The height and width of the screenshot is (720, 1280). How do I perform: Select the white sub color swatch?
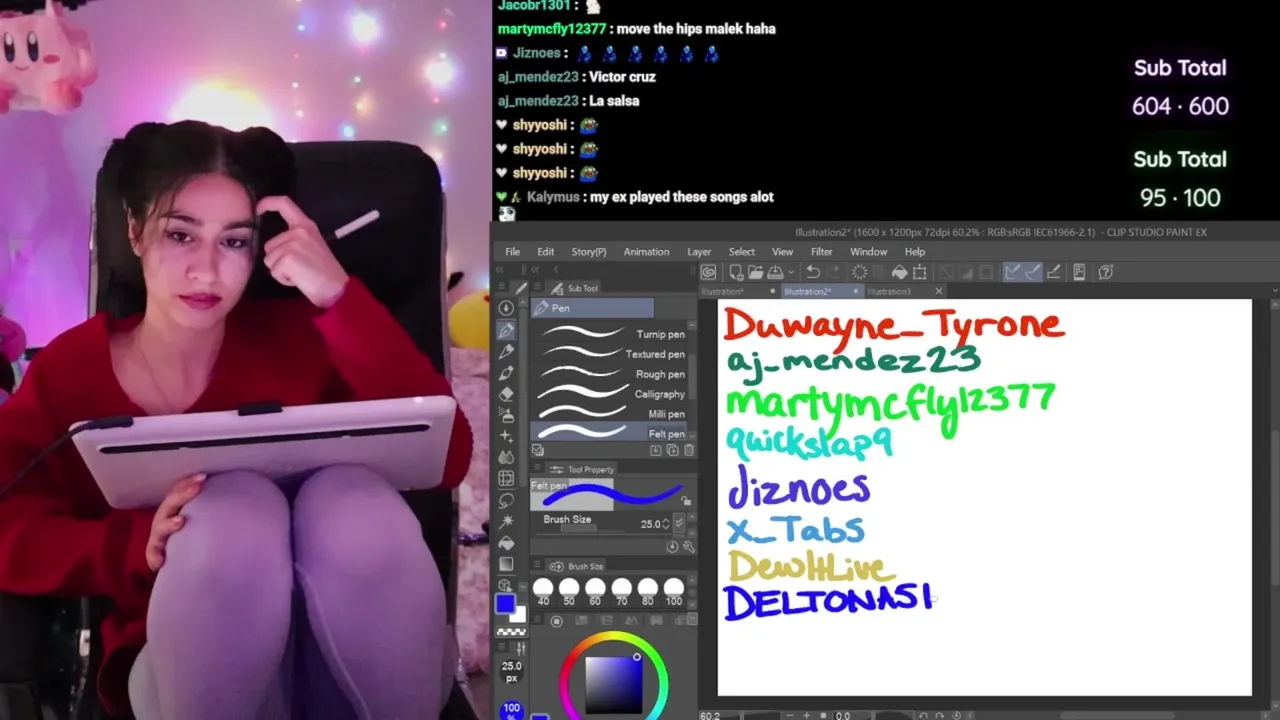520,614
